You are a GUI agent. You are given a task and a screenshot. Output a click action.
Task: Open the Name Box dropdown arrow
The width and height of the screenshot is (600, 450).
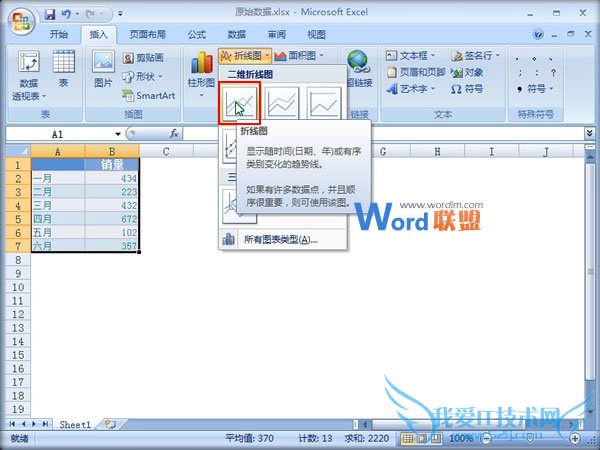(118, 134)
